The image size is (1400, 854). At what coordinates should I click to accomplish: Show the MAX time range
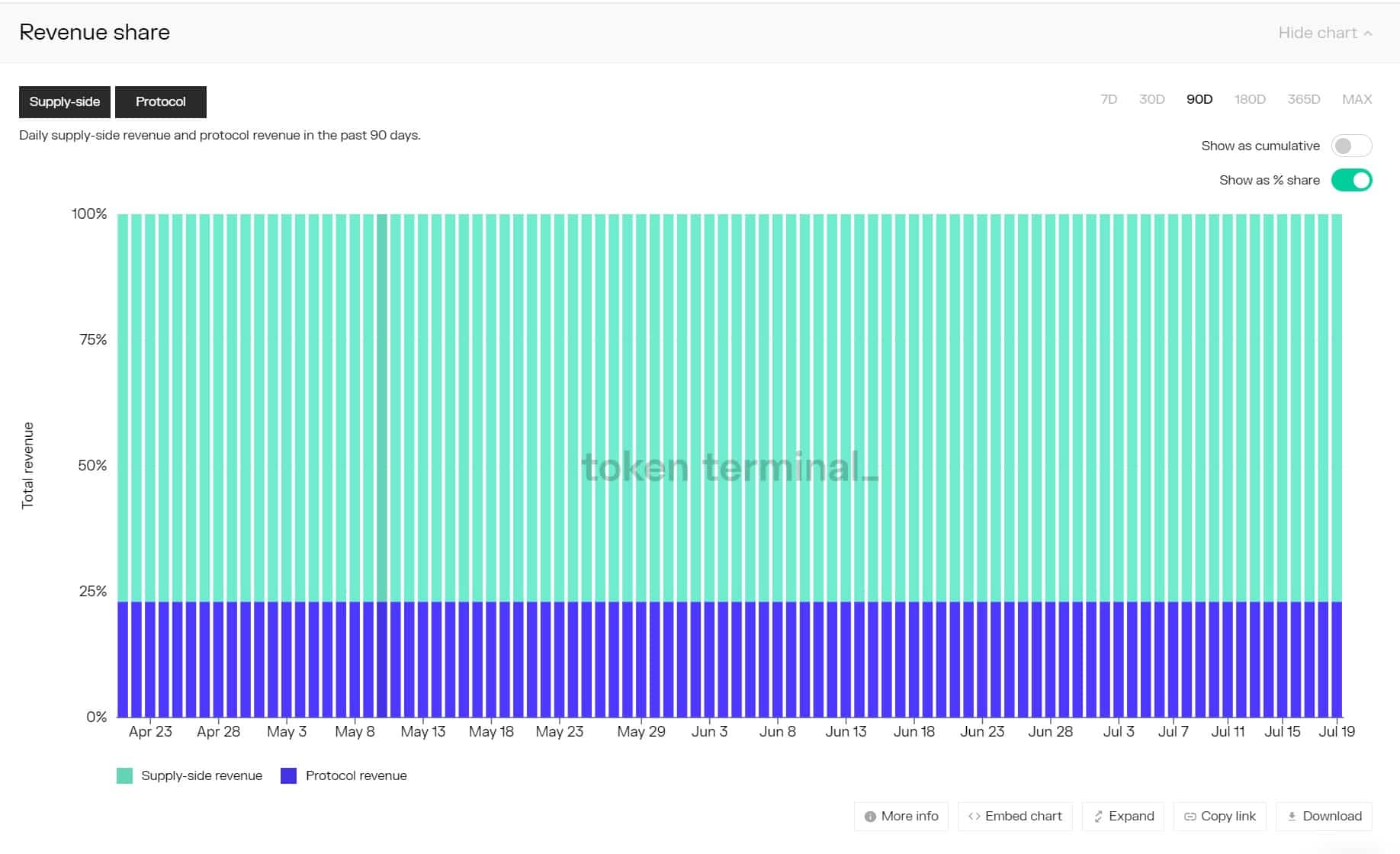pyautogui.click(x=1357, y=99)
